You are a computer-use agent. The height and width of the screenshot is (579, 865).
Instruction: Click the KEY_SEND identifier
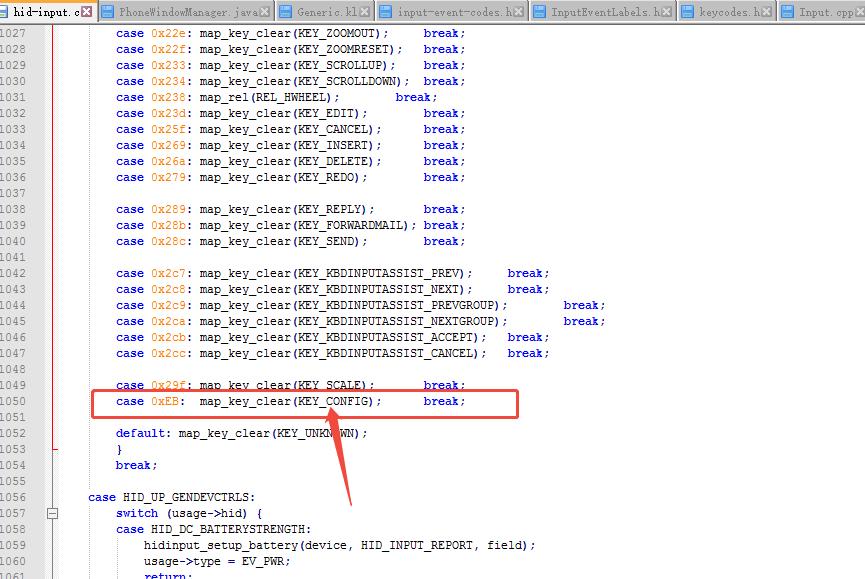(x=325, y=242)
